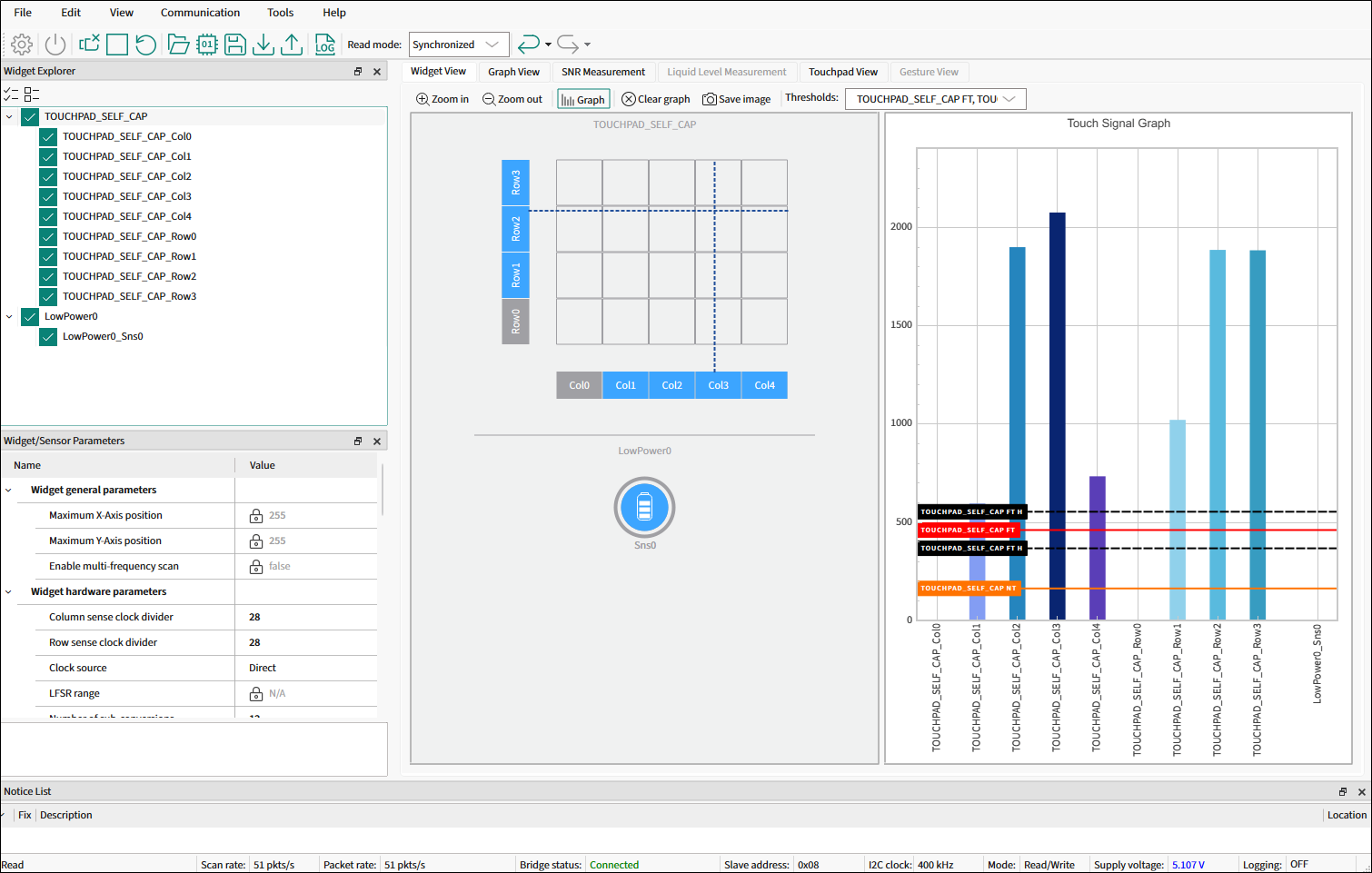Image resolution: width=1372 pixels, height=873 pixels.
Task: Select TOUCHPAD_SELF_CAP_Col1 in the tree
Action: 126,156
